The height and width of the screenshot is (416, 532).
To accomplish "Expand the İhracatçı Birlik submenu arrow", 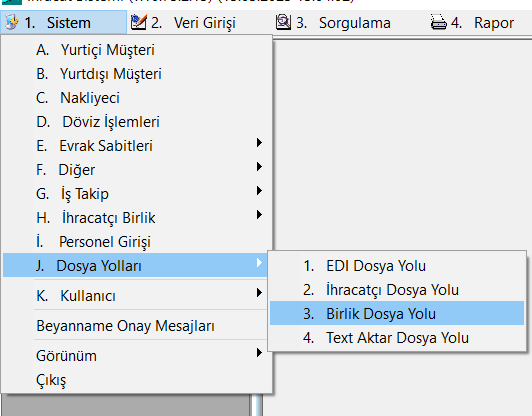I will 259,214.
